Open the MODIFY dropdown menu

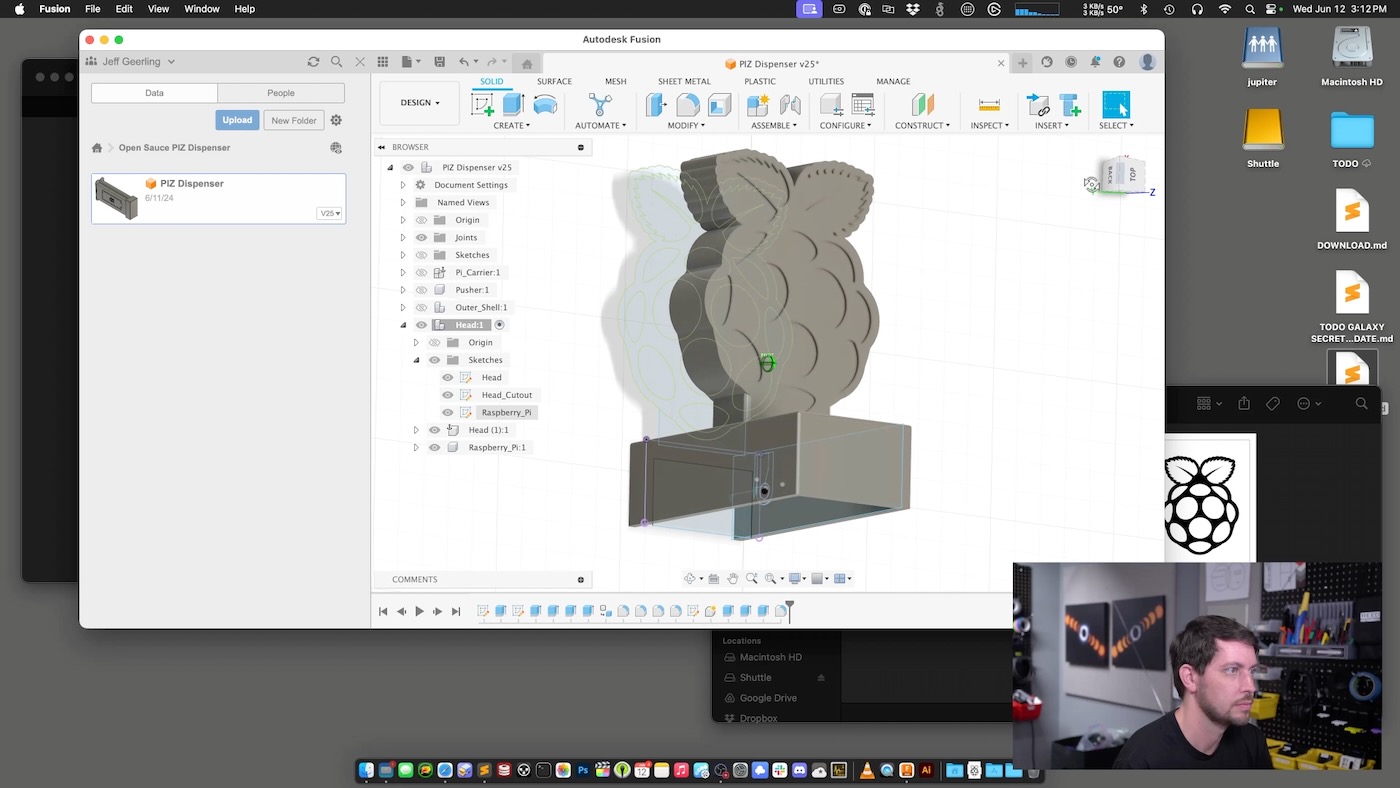click(x=686, y=125)
